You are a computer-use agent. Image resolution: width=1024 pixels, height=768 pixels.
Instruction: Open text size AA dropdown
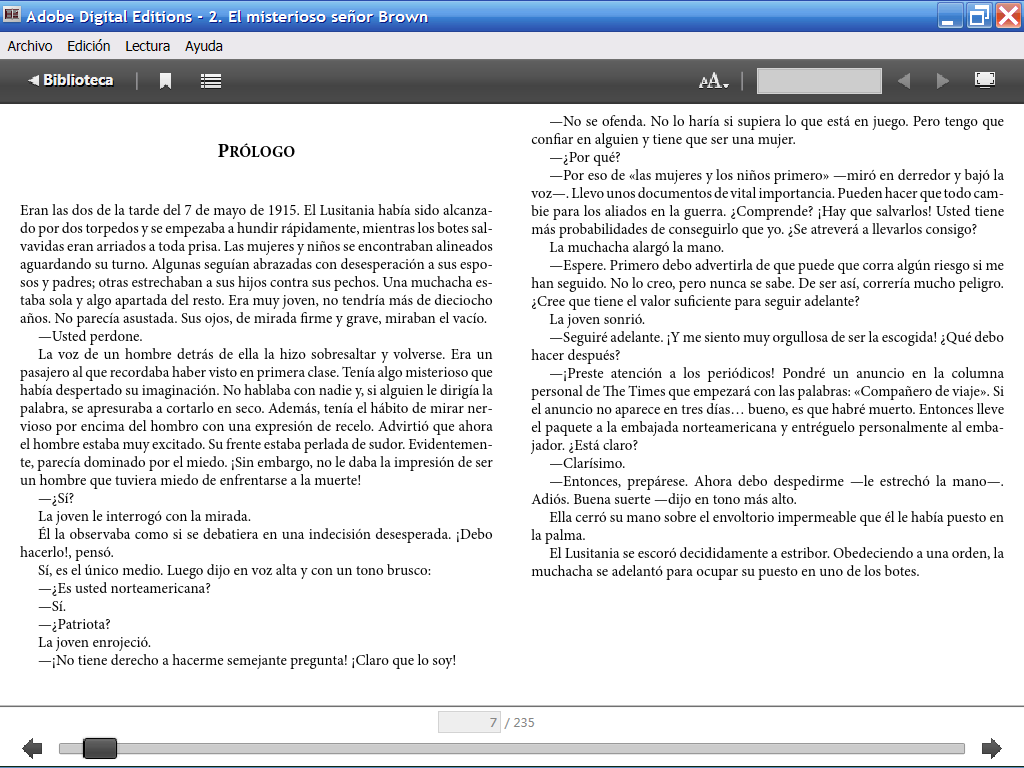(x=713, y=81)
